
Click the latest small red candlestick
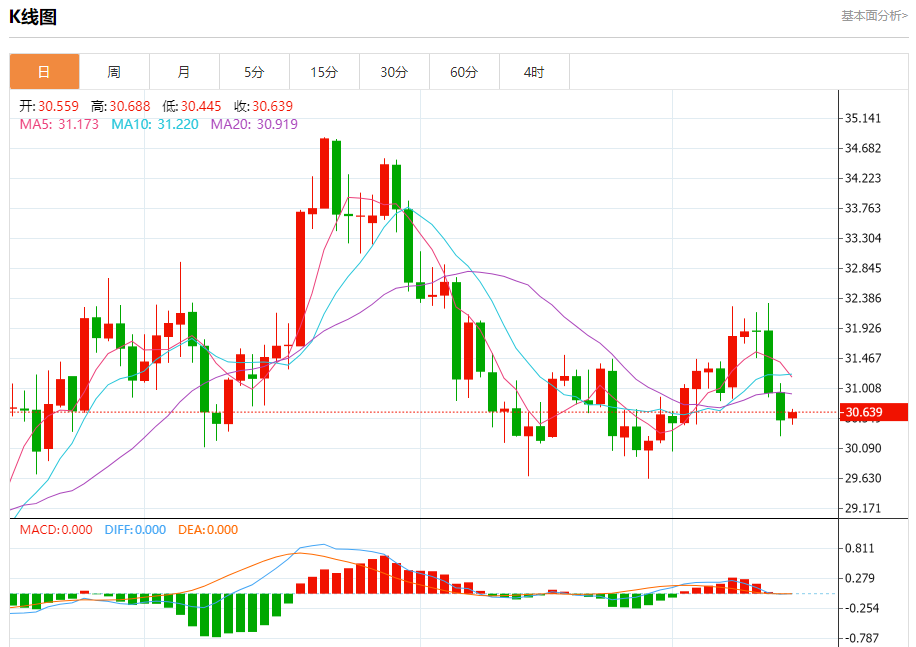coord(792,415)
